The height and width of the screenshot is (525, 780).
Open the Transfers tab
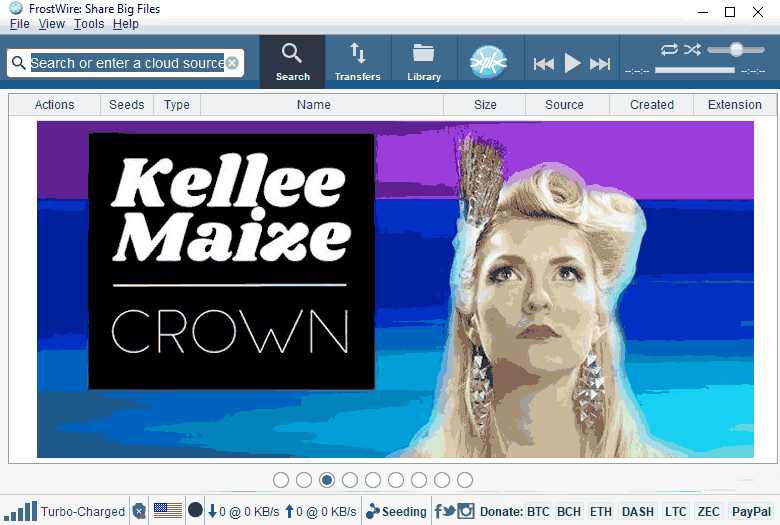tap(358, 62)
